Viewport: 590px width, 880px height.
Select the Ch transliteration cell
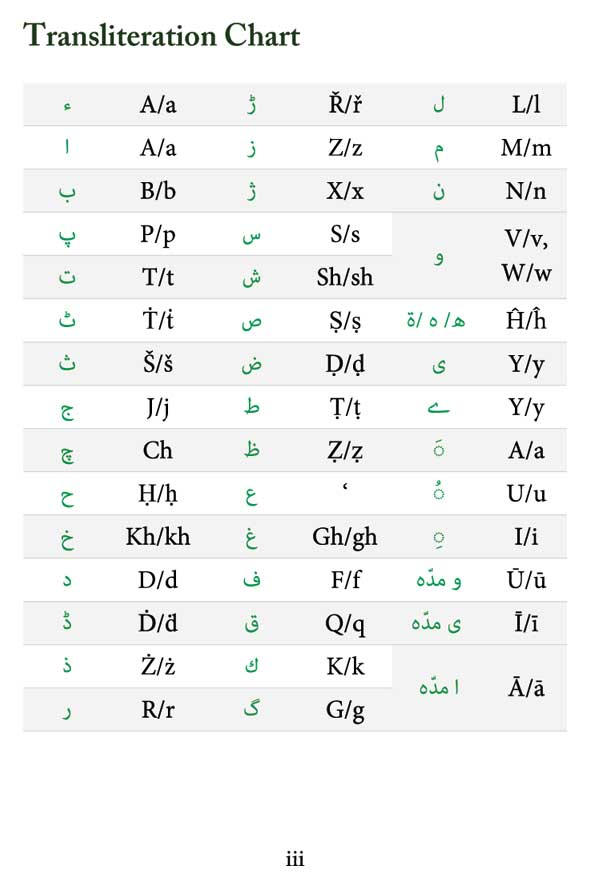pos(158,450)
